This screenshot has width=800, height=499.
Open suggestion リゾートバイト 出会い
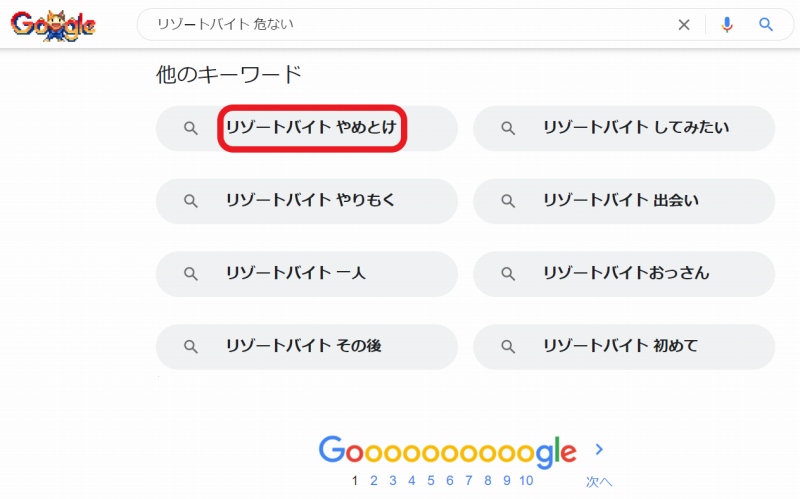pos(624,201)
